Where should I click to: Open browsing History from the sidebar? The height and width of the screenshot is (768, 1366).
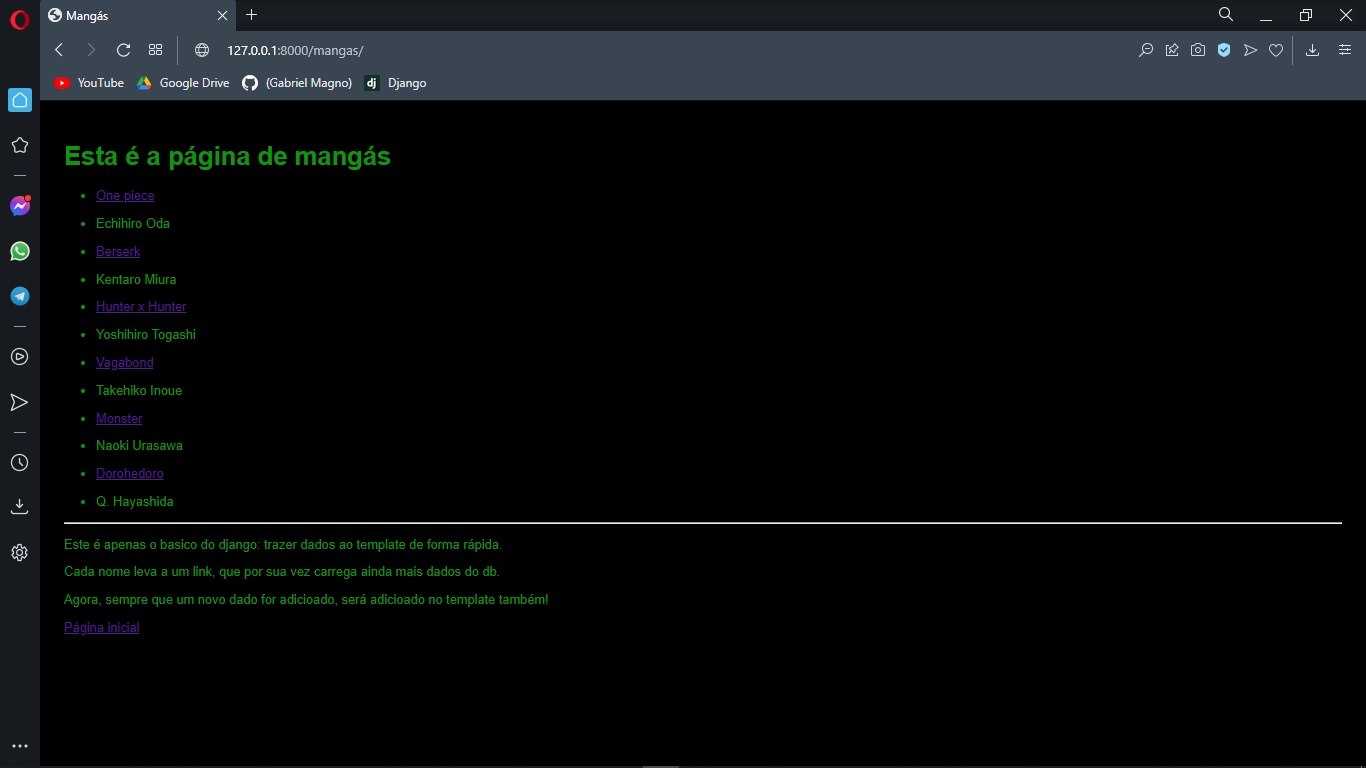click(19, 462)
